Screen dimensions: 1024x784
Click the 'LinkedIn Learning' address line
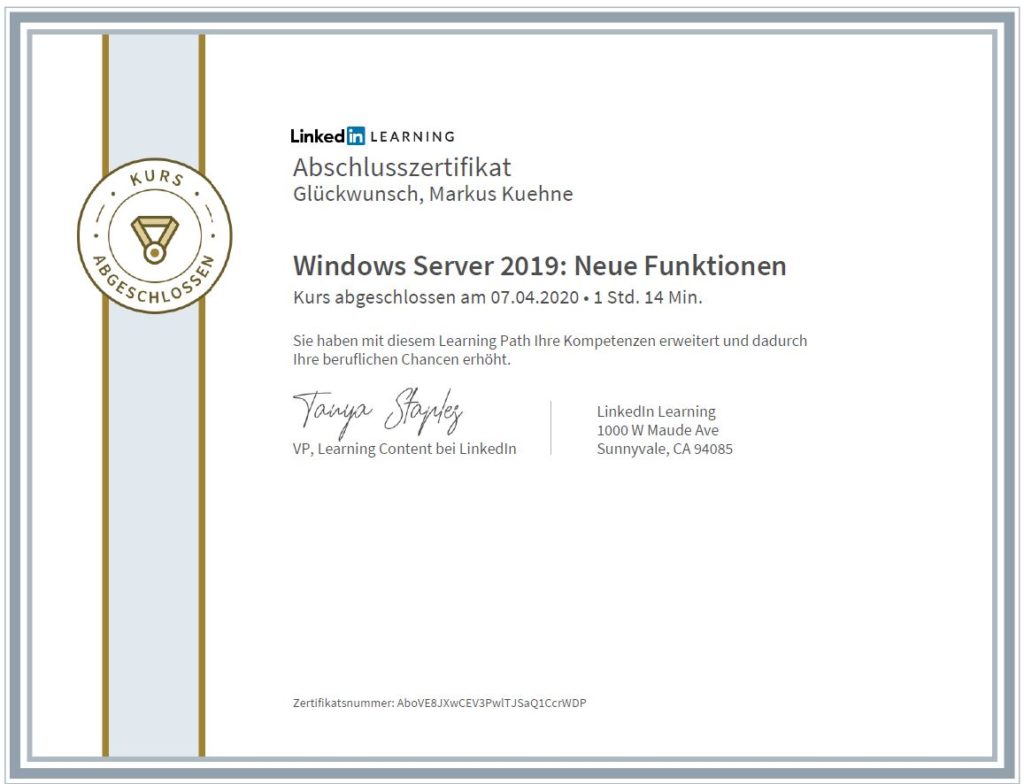(656, 412)
